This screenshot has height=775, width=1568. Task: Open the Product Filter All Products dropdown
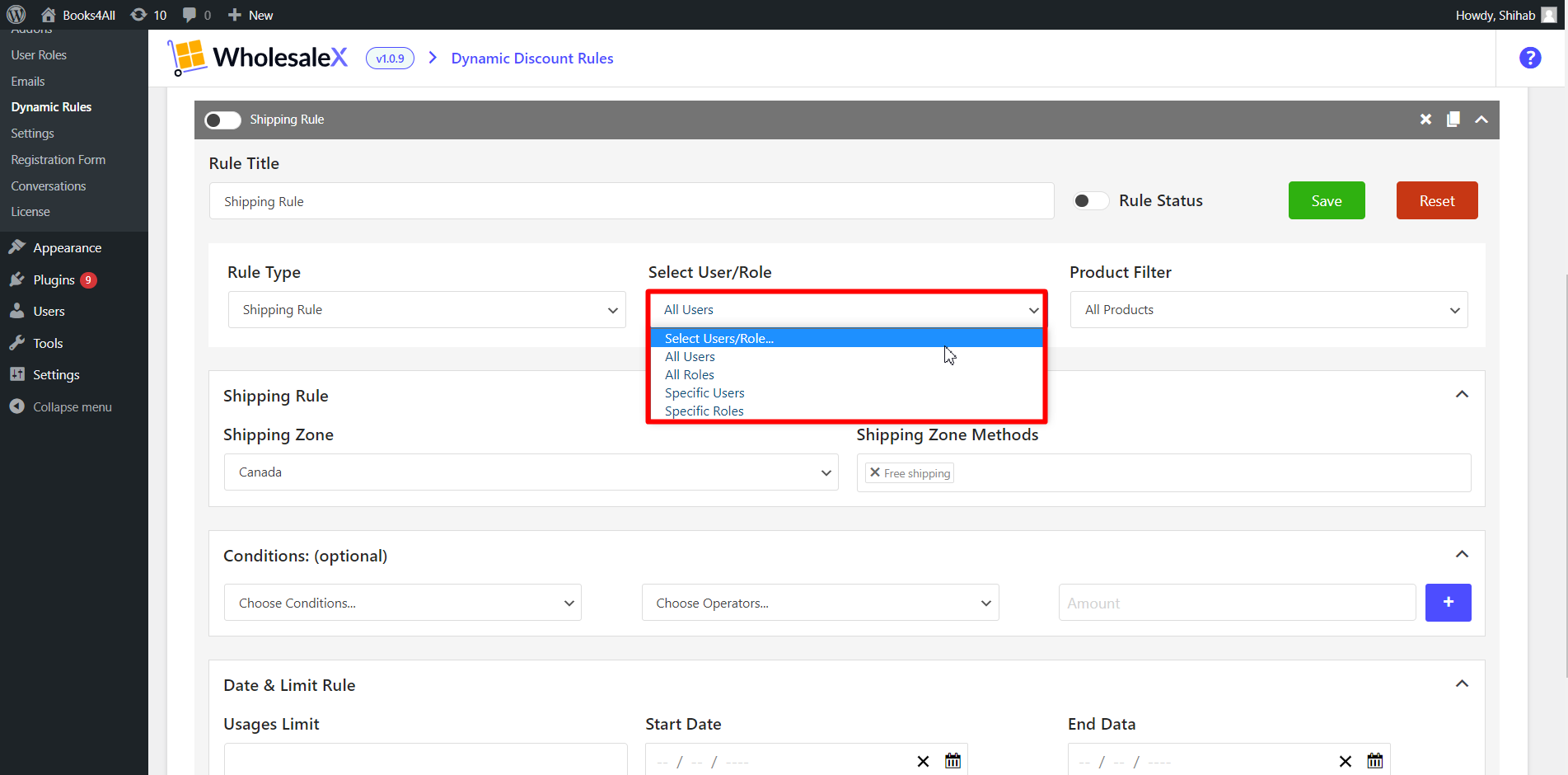click(x=1269, y=310)
